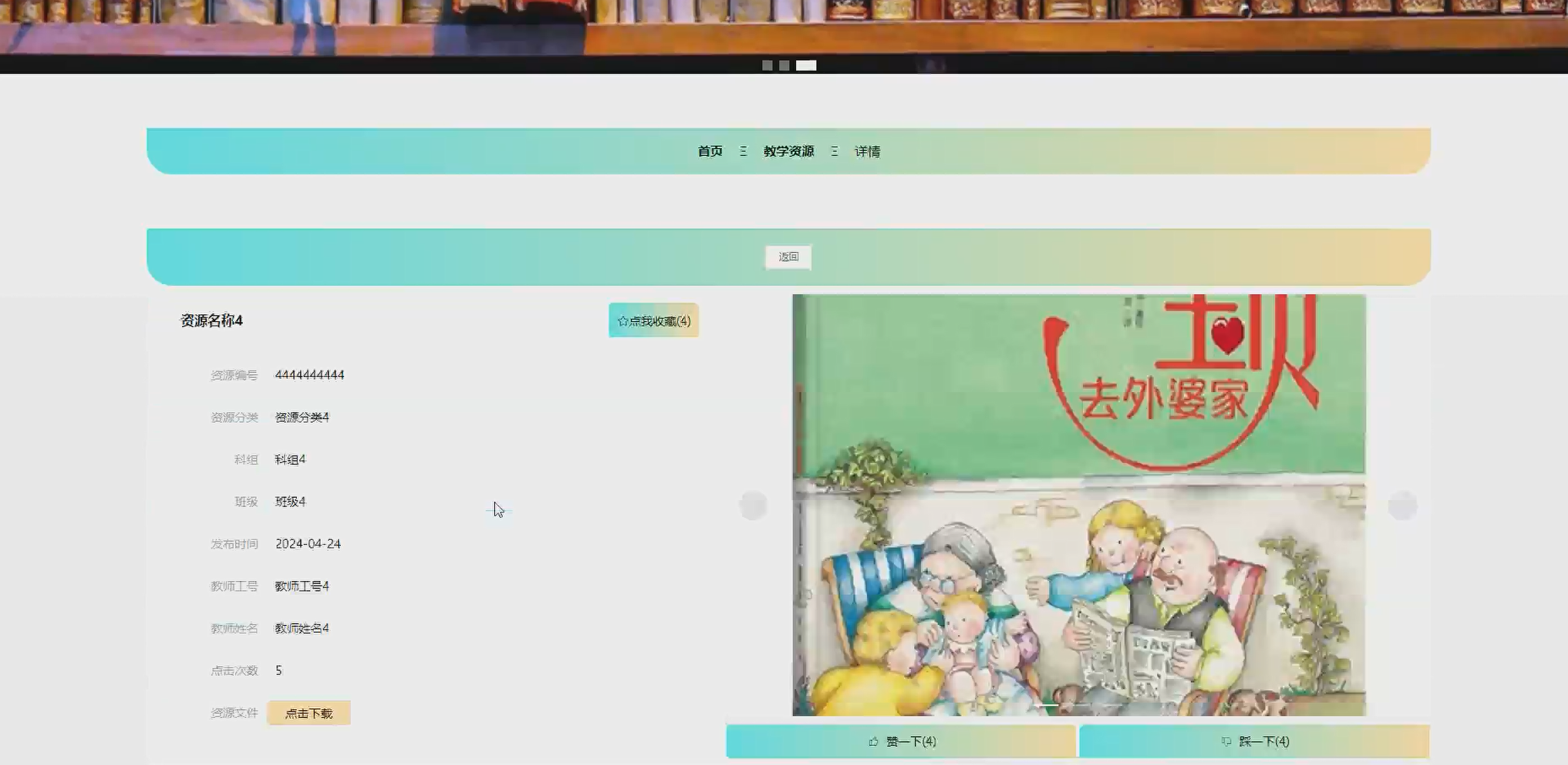Click the thumbs-down icon
Viewport: 1568px width, 765px height.
pos(1226,741)
